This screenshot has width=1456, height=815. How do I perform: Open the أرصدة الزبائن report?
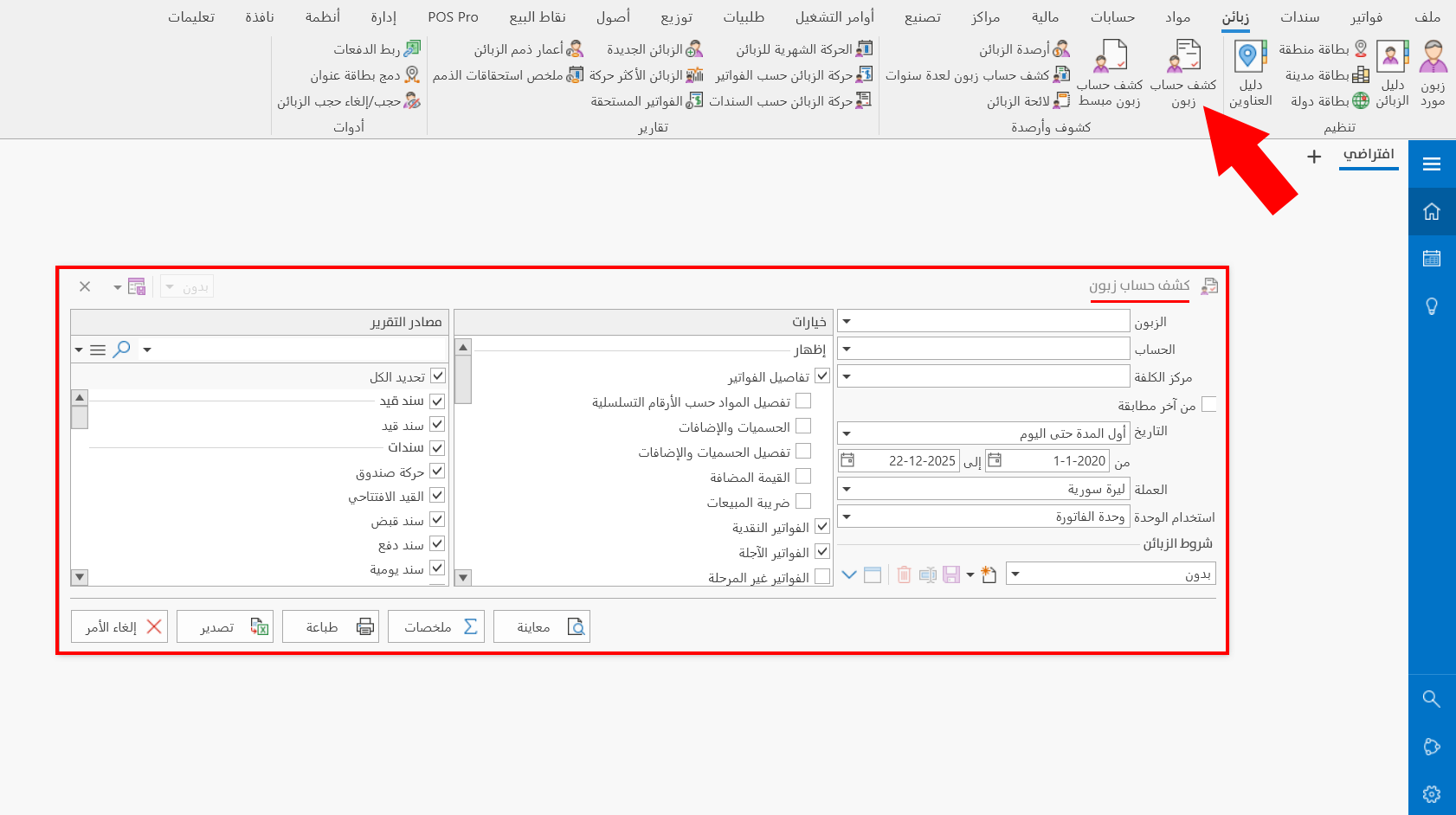pos(1021,48)
